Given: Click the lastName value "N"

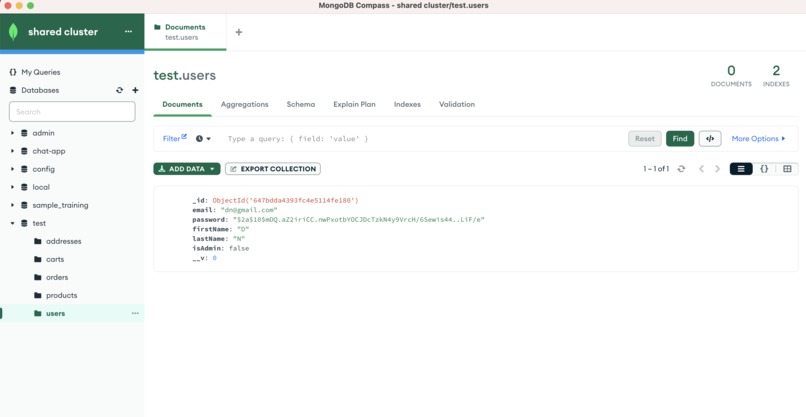Looking at the screenshot, I should point(239,239).
